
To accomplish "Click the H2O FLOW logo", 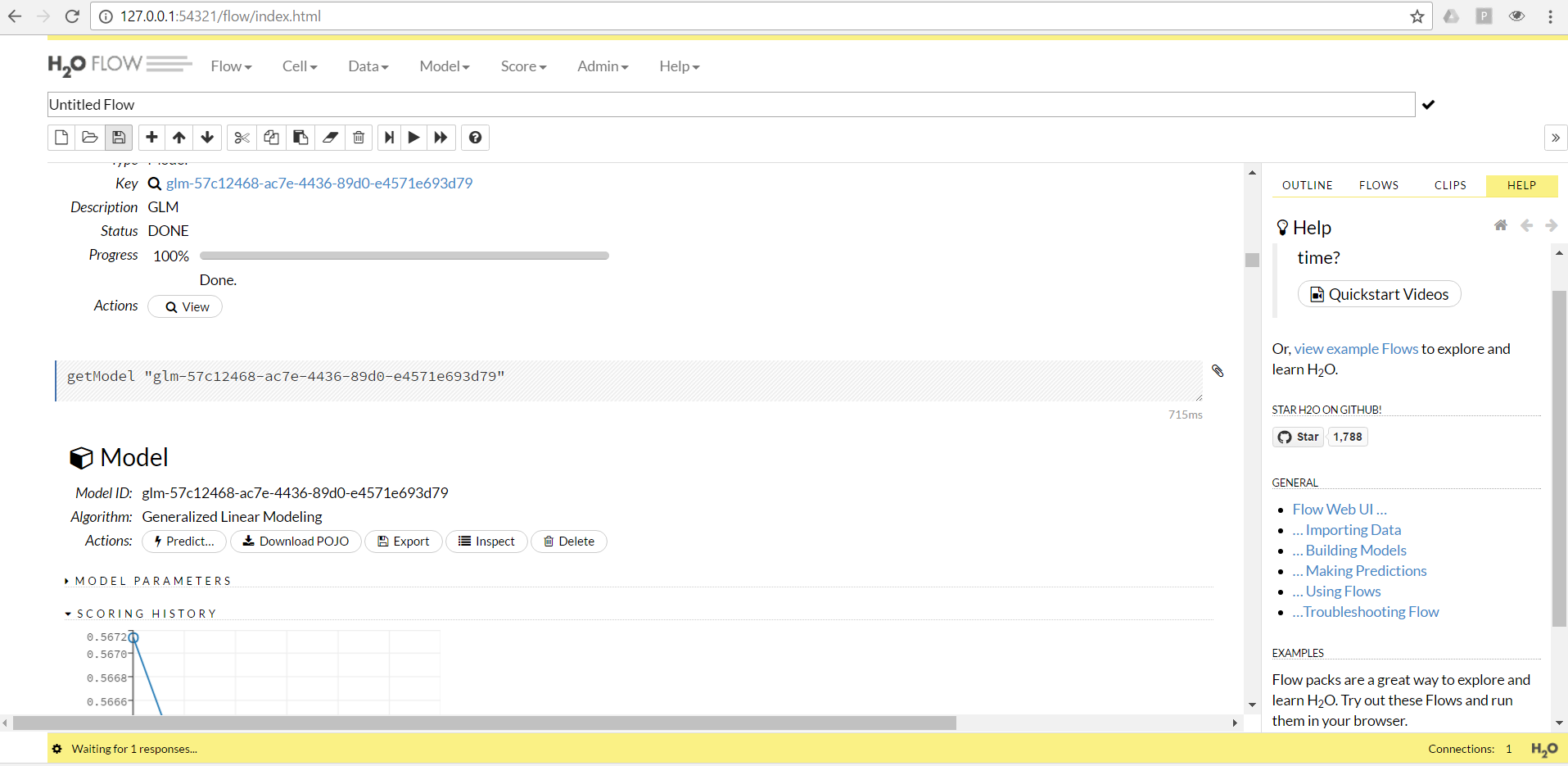I will click(x=120, y=65).
